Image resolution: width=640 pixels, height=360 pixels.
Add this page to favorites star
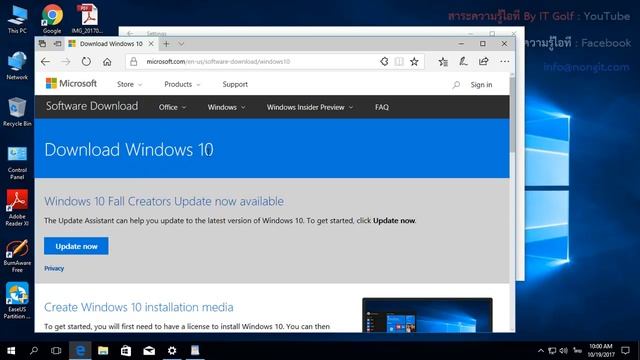coord(414,62)
